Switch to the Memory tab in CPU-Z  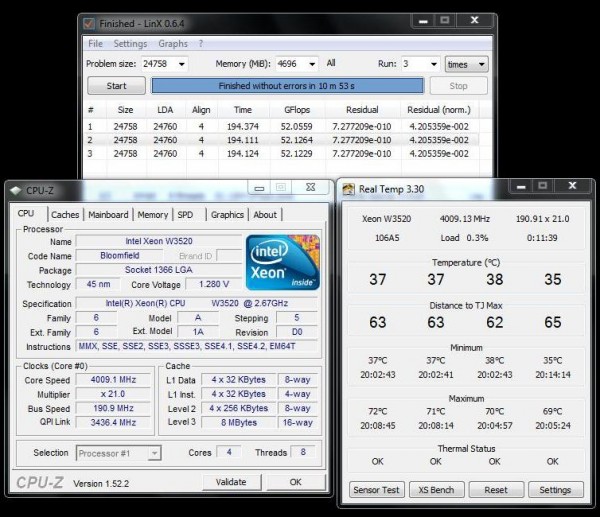pyautogui.click(x=153, y=215)
